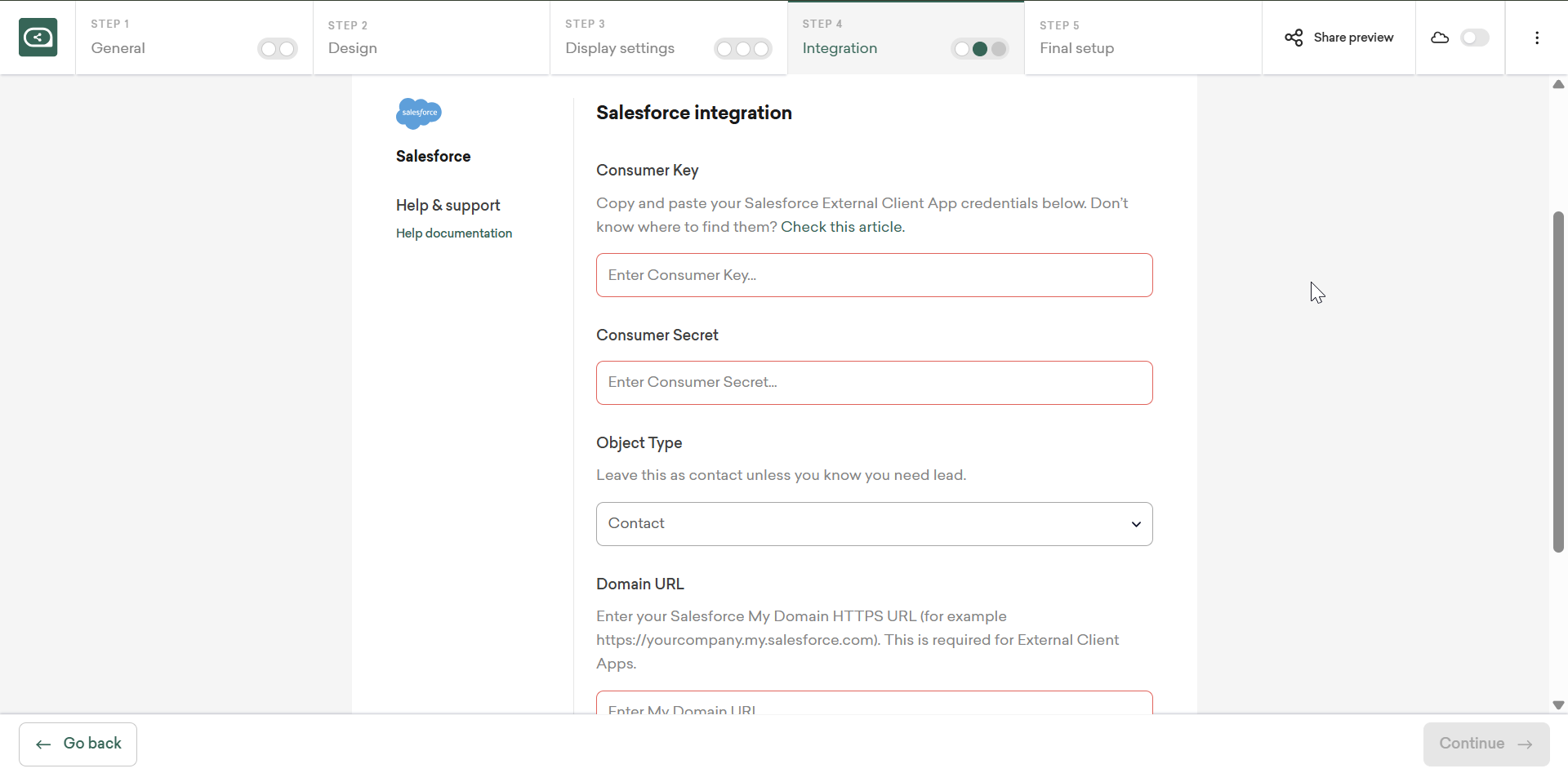Image resolution: width=1568 pixels, height=773 pixels.
Task: Open the Help documentation link
Action: (x=454, y=233)
